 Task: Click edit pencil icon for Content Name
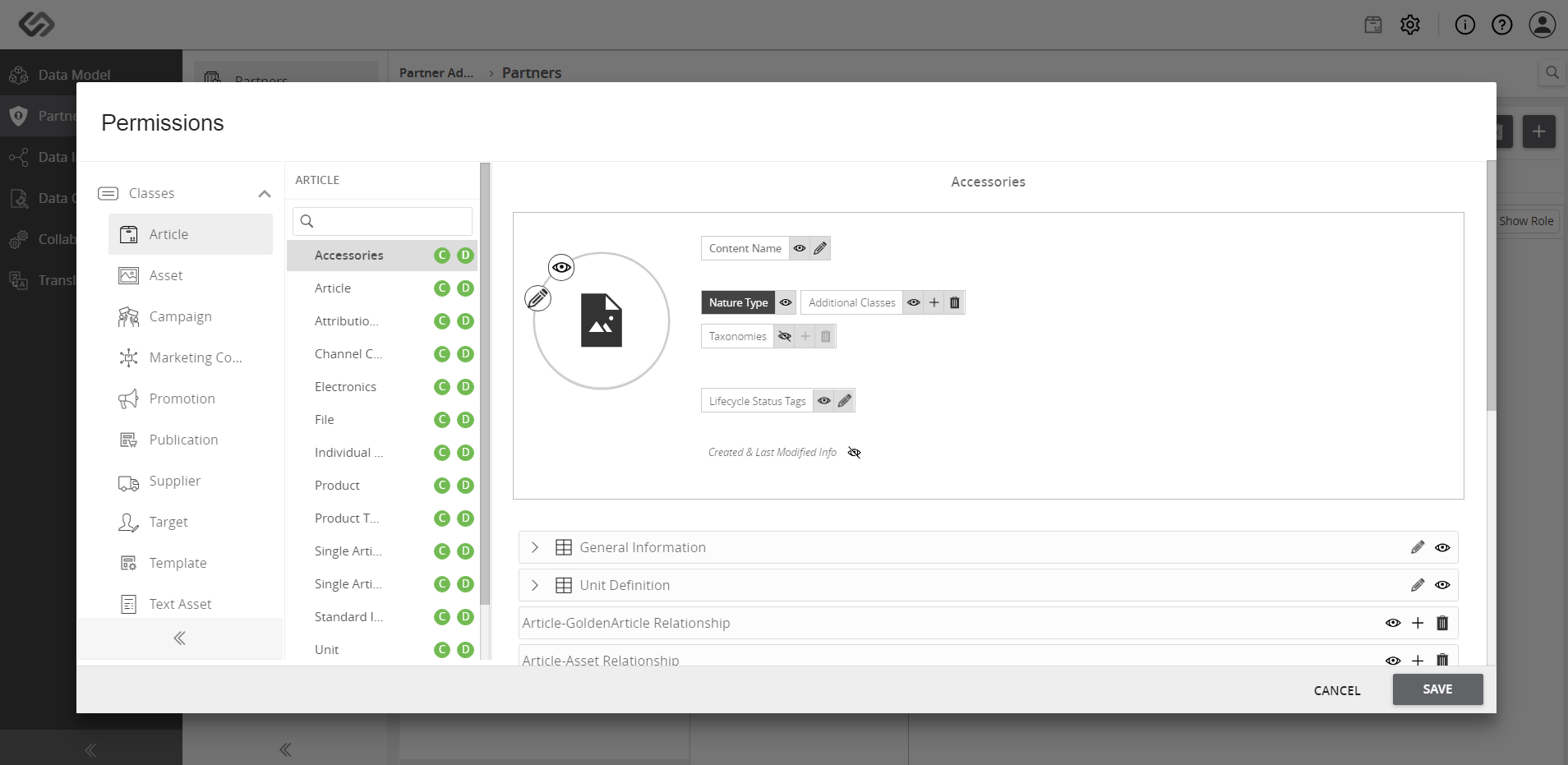pos(820,248)
